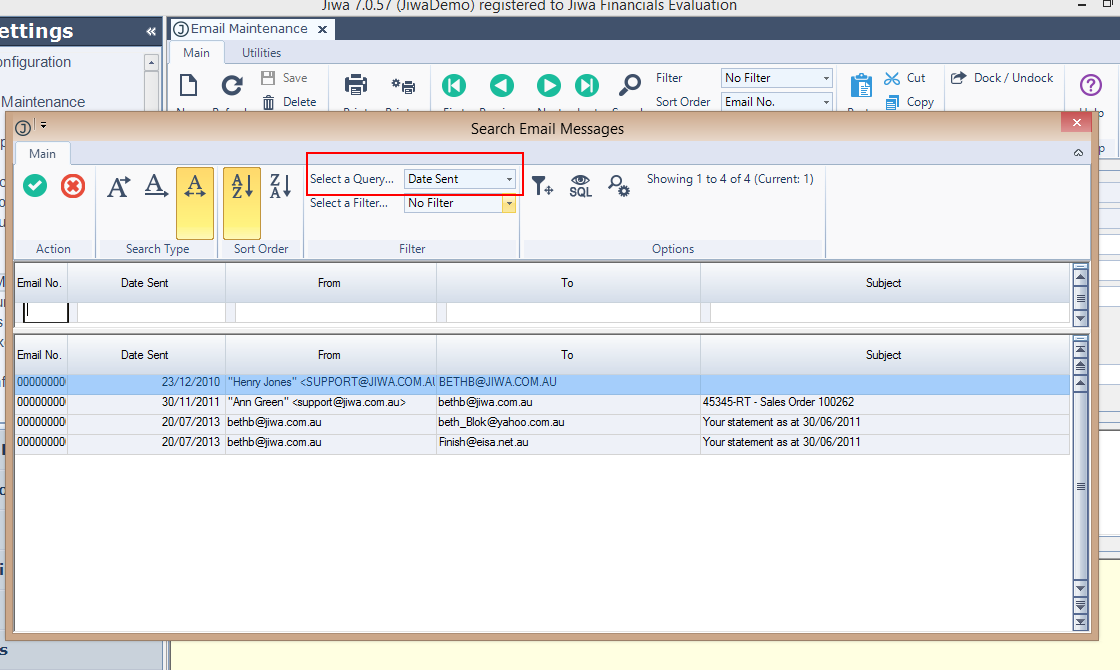The width and height of the screenshot is (1120, 670).
Task: Expand the Select a Filter dropdown
Action: [x=509, y=203]
